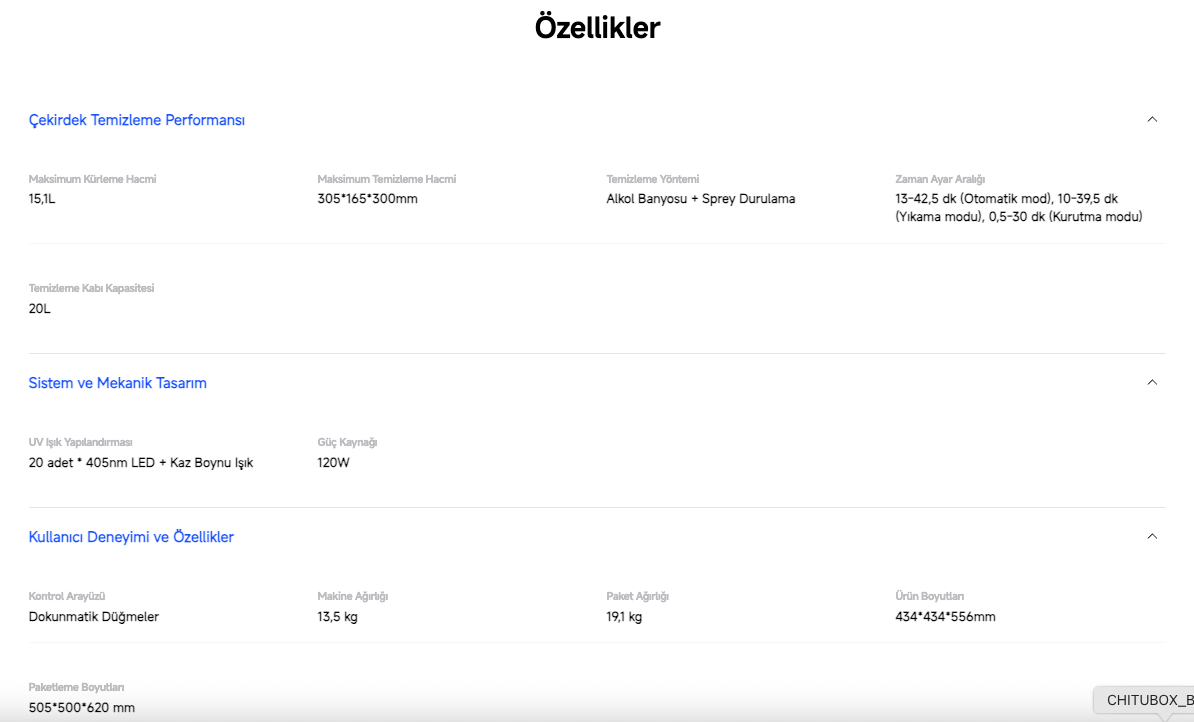The width and height of the screenshot is (1194, 722).
Task: Click the 20L cleaning container capacity value
Action: click(x=40, y=309)
